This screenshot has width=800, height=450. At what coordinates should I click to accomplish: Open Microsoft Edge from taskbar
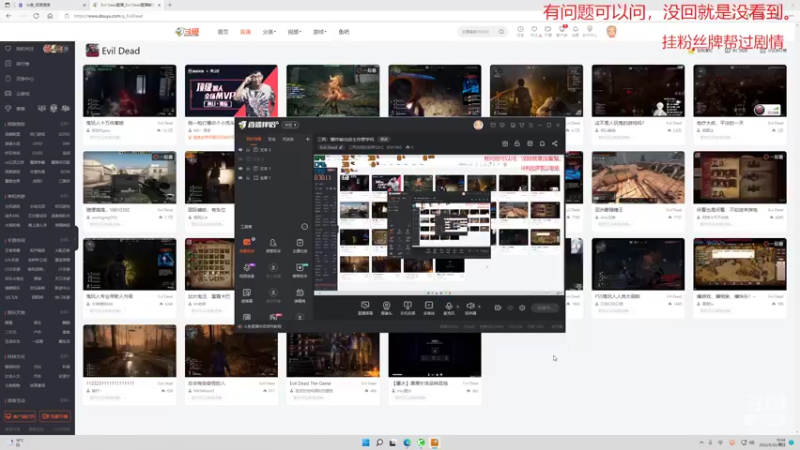[x=407, y=442]
